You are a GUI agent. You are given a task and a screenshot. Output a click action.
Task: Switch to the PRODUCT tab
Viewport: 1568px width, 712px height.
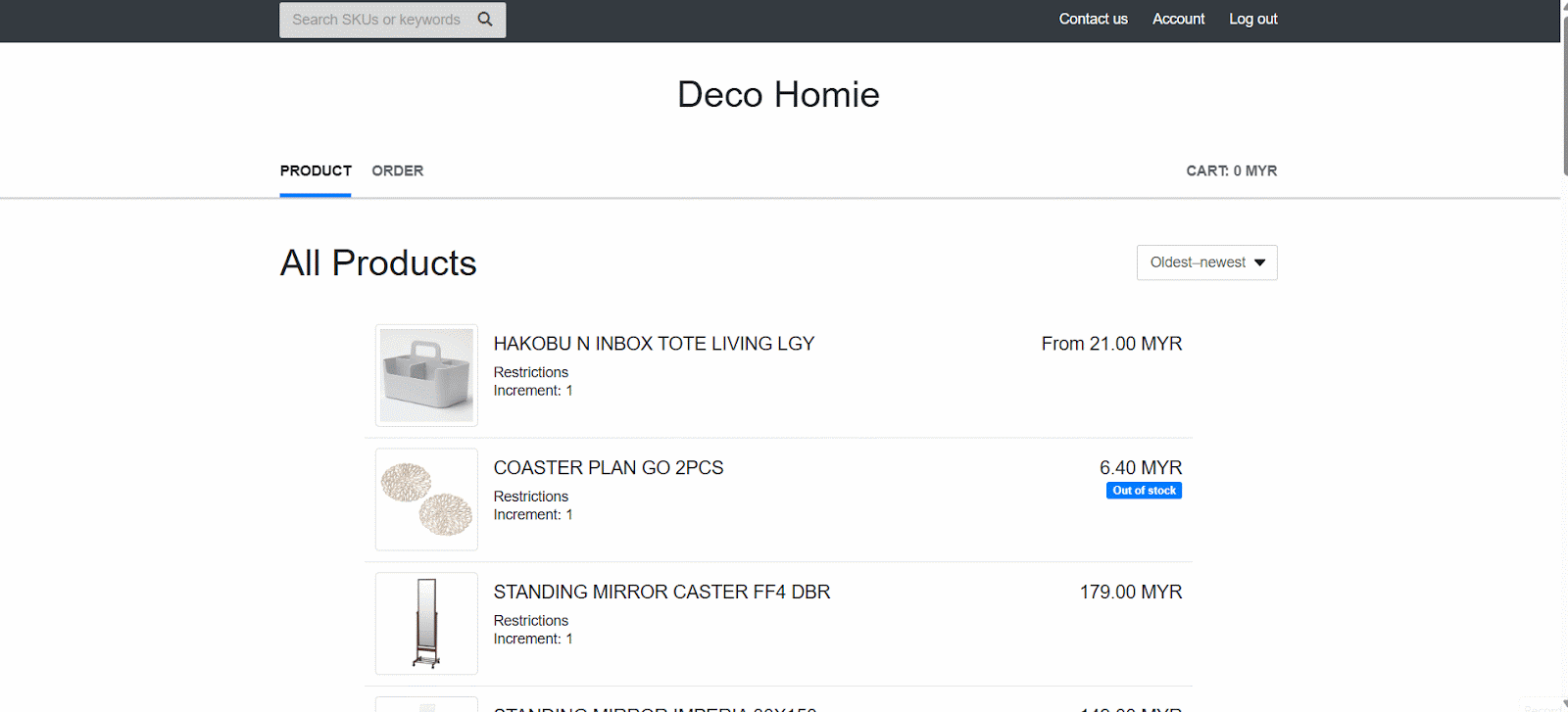(x=316, y=170)
